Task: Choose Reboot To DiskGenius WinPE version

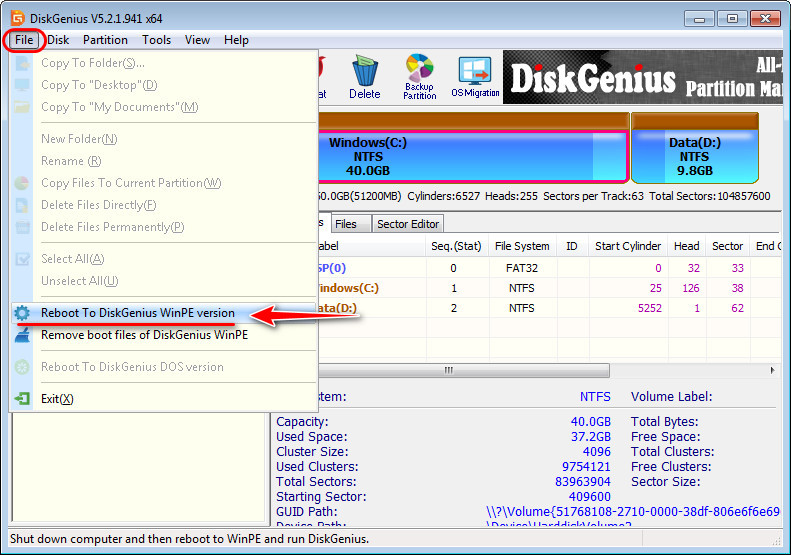Action: pyautogui.click(x=164, y=313)
